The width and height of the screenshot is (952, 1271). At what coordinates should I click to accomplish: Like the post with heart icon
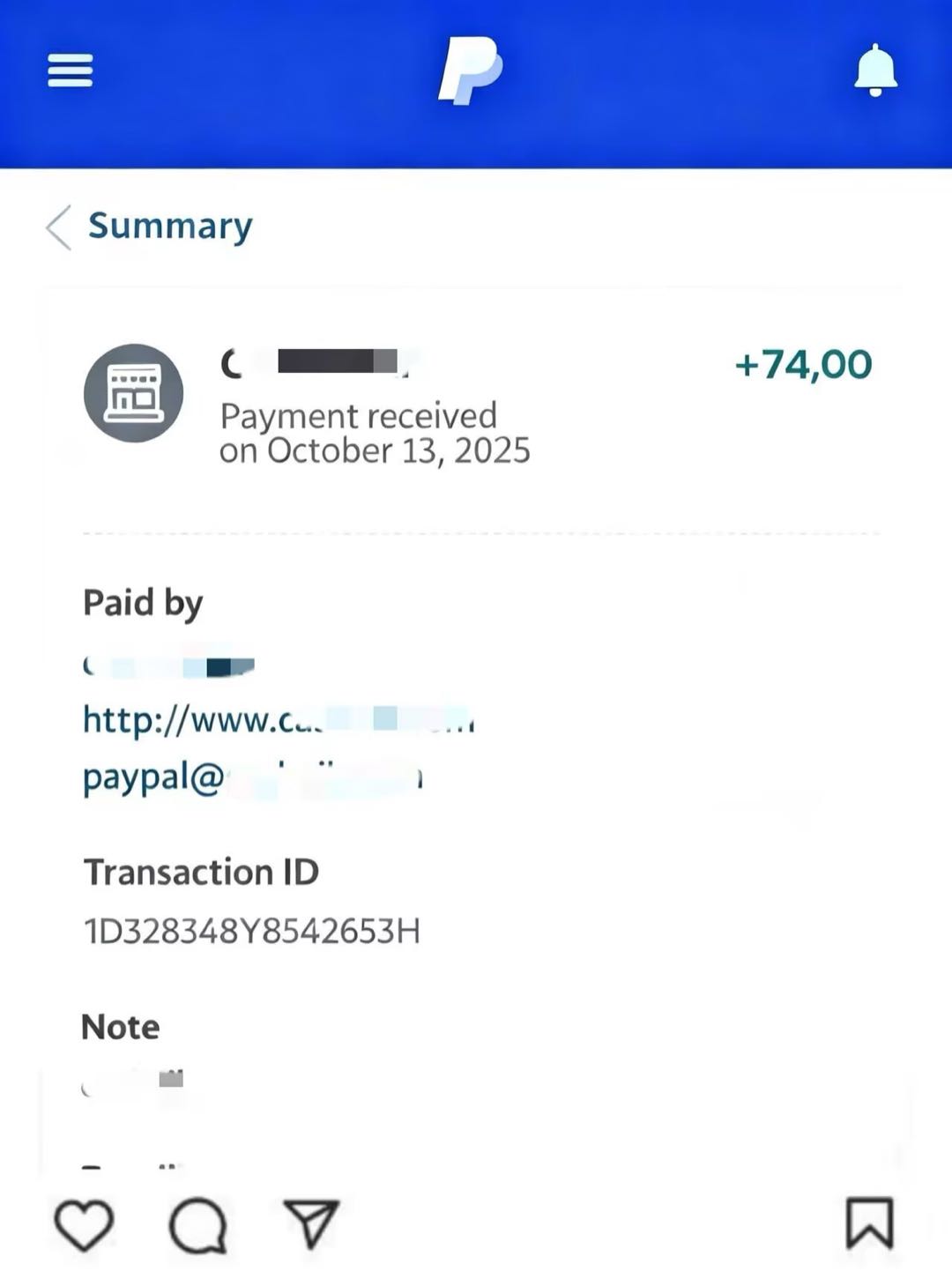coord(84,1224)
